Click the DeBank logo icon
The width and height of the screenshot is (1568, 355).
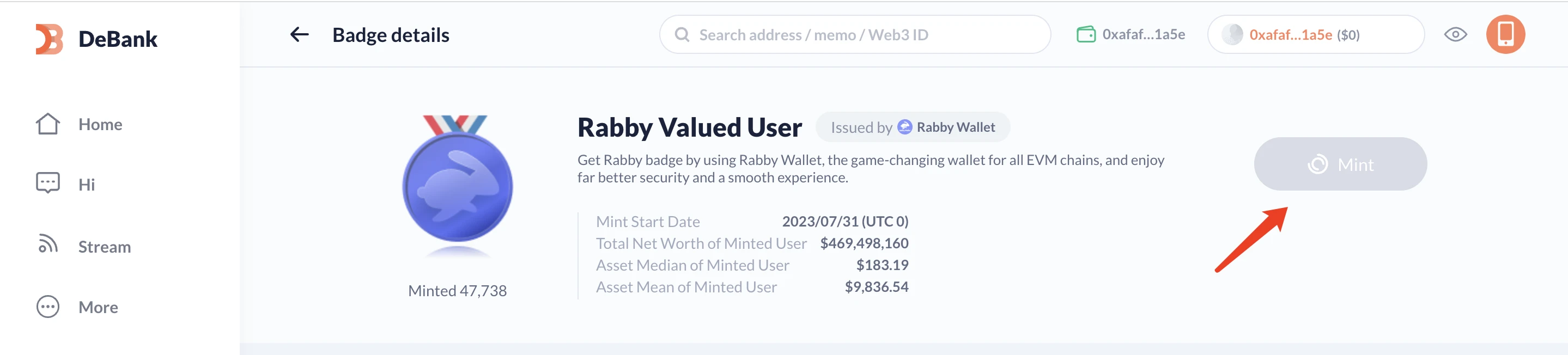pos(49,39)
